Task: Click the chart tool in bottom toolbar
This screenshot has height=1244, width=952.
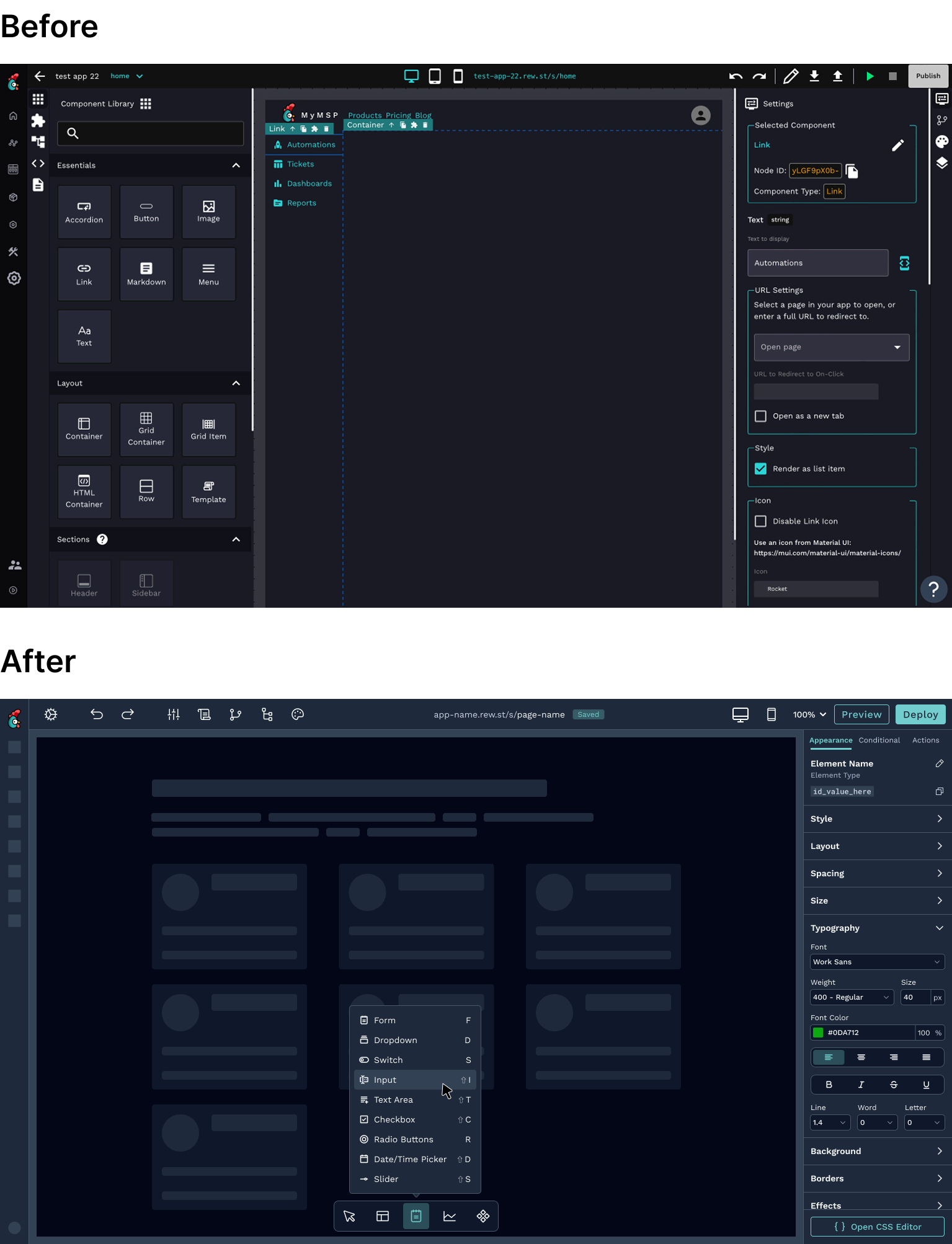Action: [450, 1217]
